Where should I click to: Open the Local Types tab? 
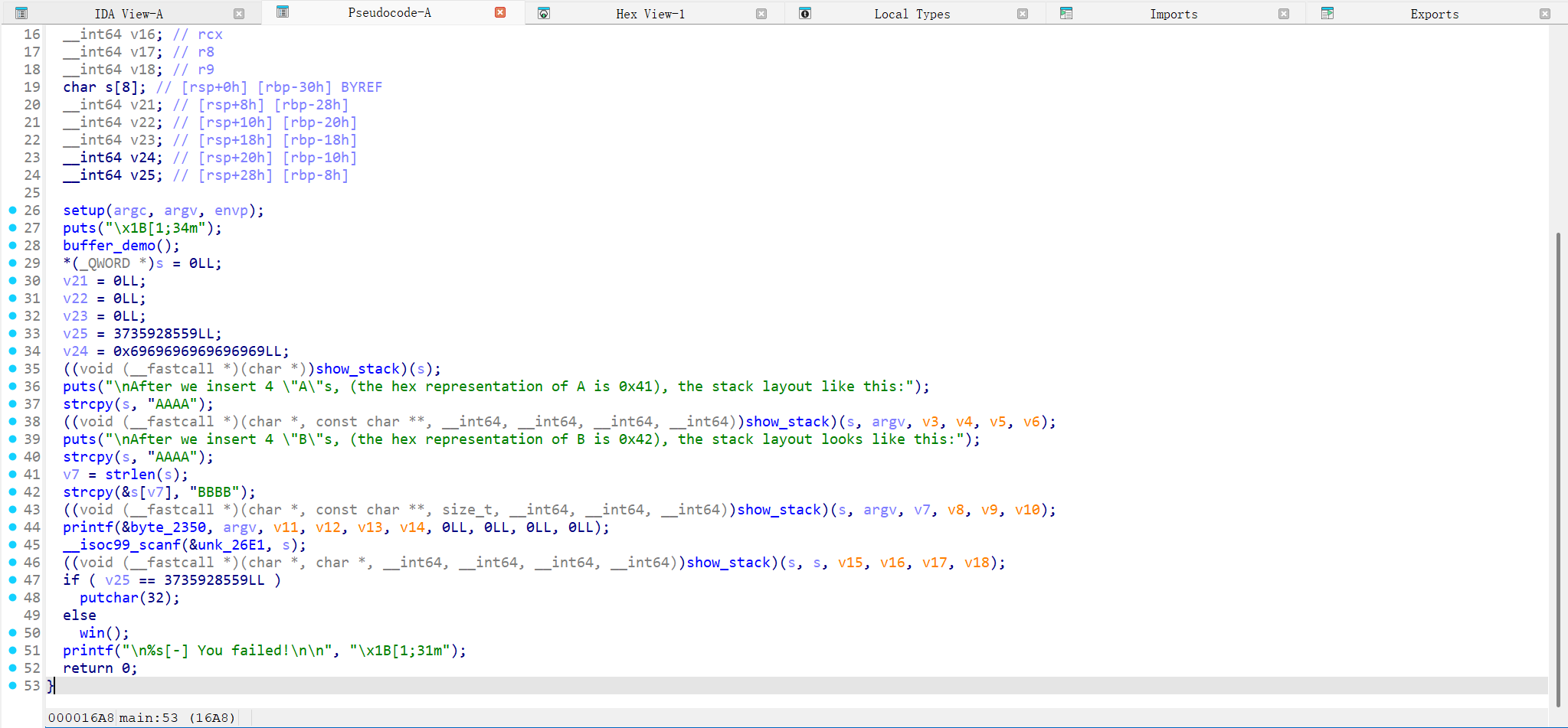coord(912,14)
